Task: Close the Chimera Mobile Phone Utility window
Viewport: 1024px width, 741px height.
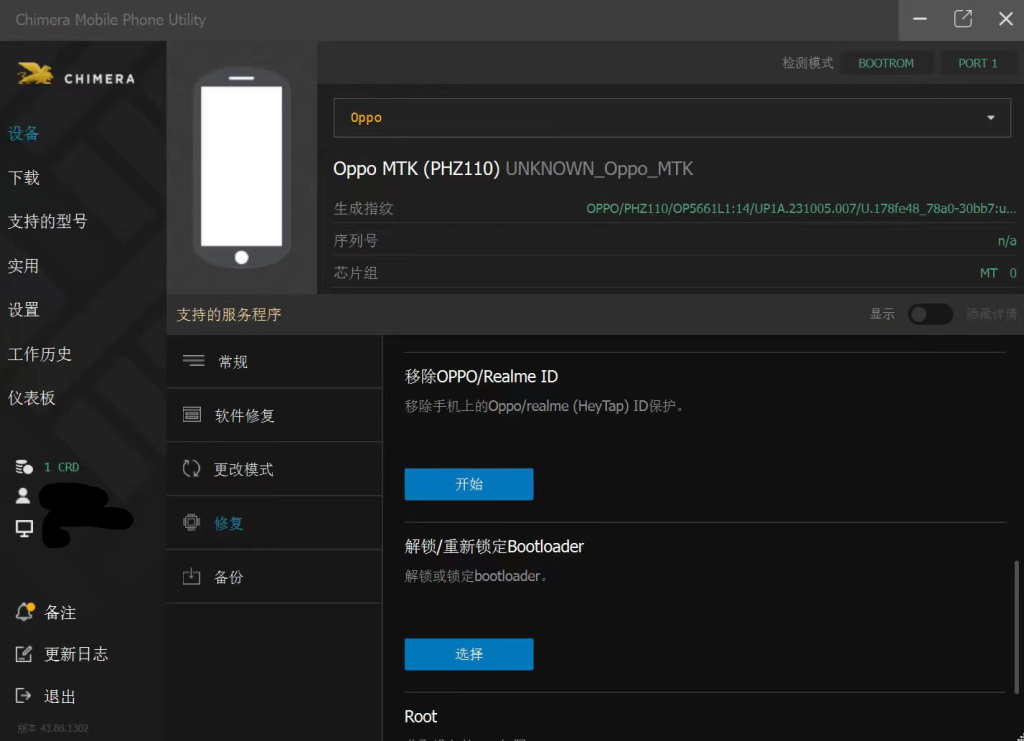Action: tap(1006, 19)
